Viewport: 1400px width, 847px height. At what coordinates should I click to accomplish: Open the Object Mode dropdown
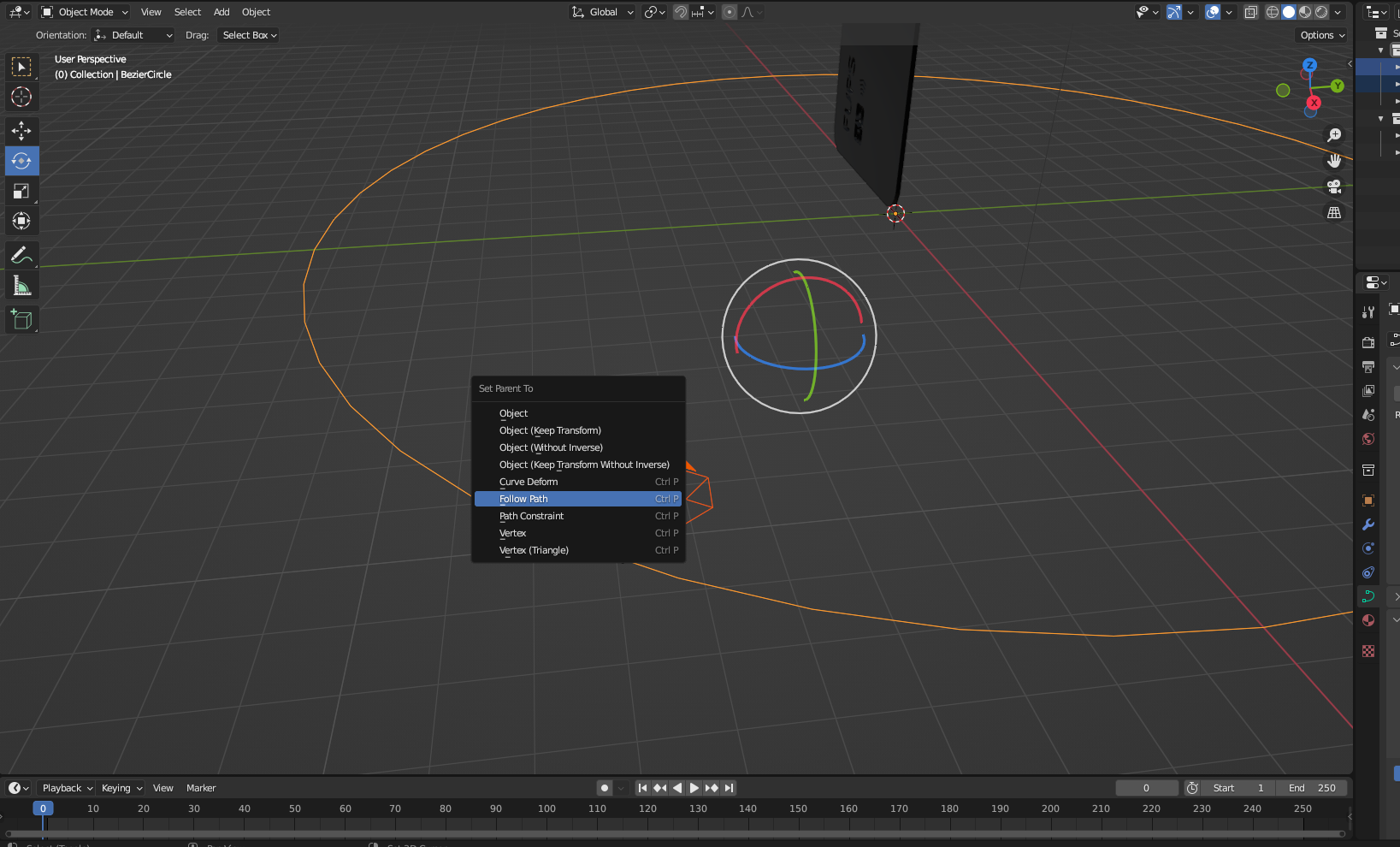[85, 12]
